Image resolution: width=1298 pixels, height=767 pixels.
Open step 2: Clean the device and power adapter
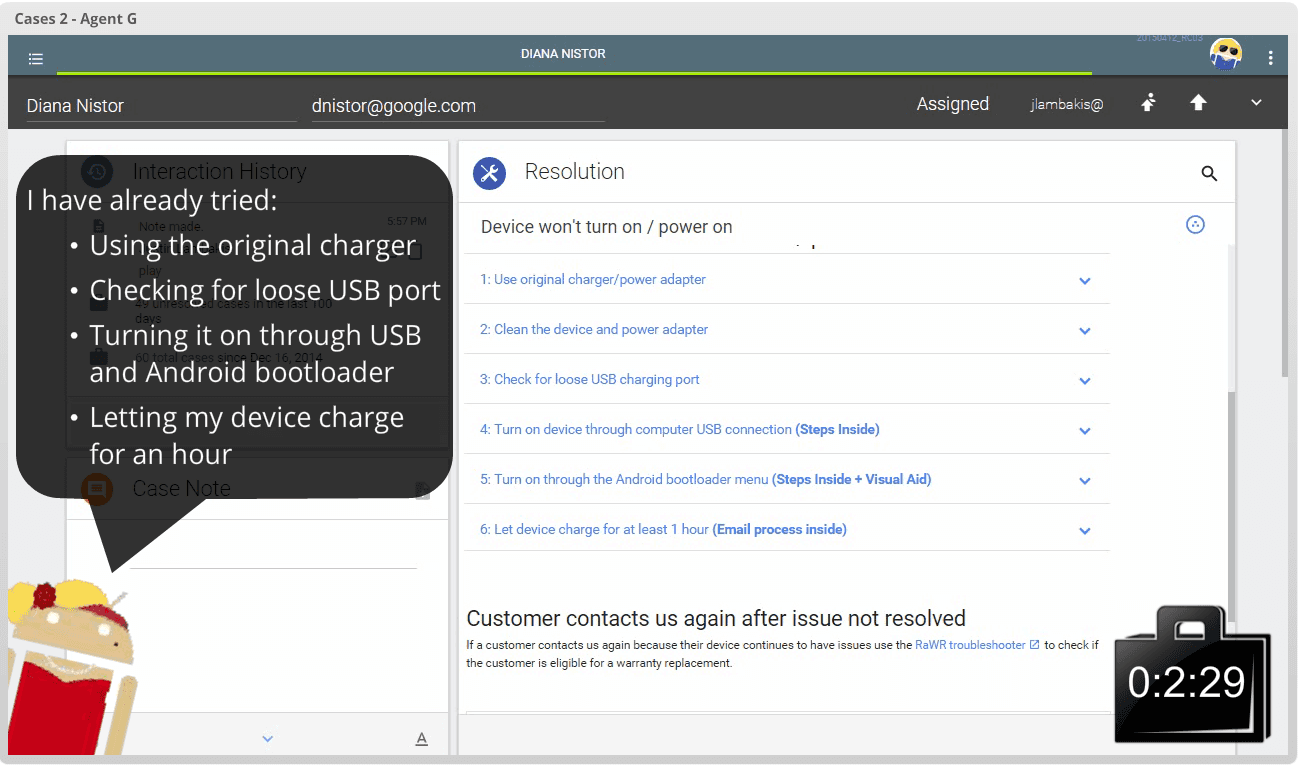coord(594,329)
